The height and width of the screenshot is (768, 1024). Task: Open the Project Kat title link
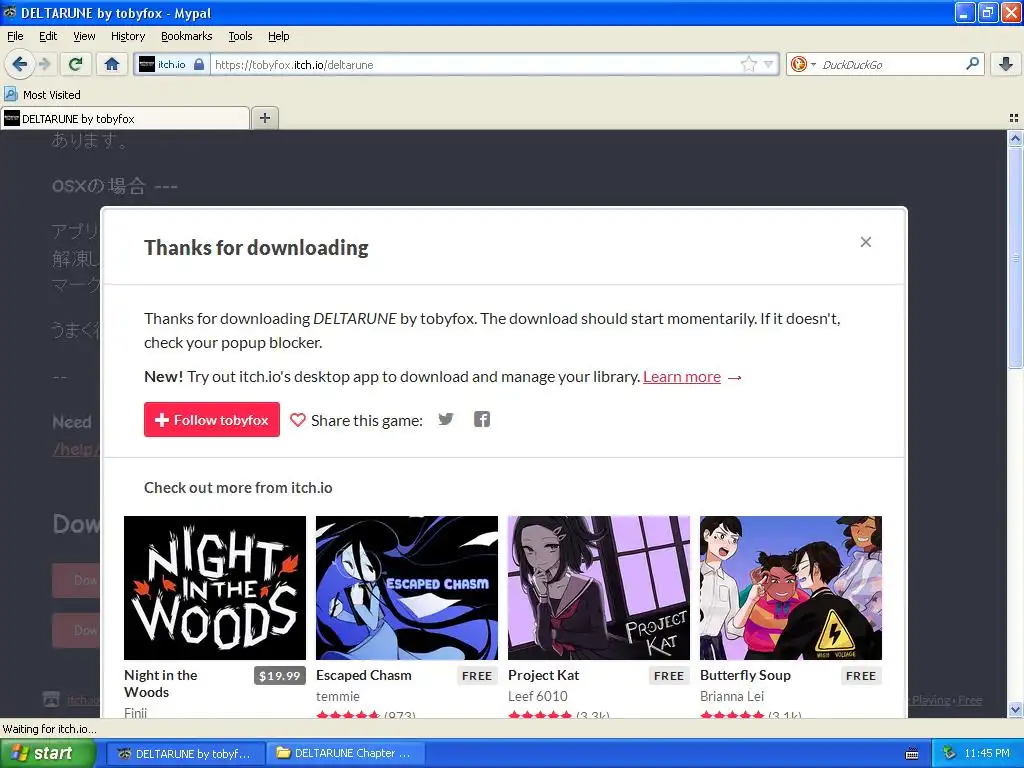tap(543, 675)
